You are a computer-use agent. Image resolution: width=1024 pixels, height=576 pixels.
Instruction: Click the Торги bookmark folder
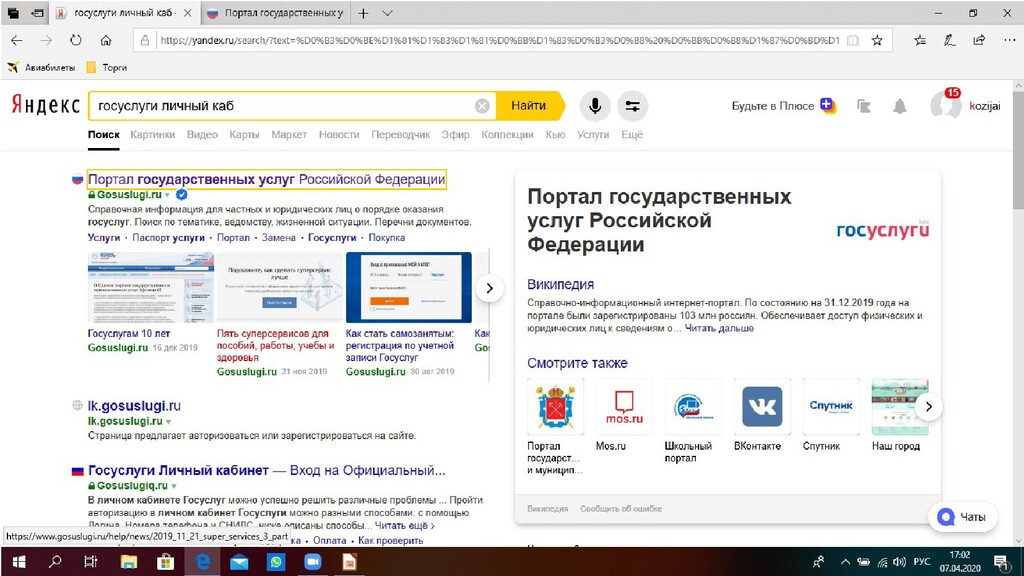coord(107,67)
